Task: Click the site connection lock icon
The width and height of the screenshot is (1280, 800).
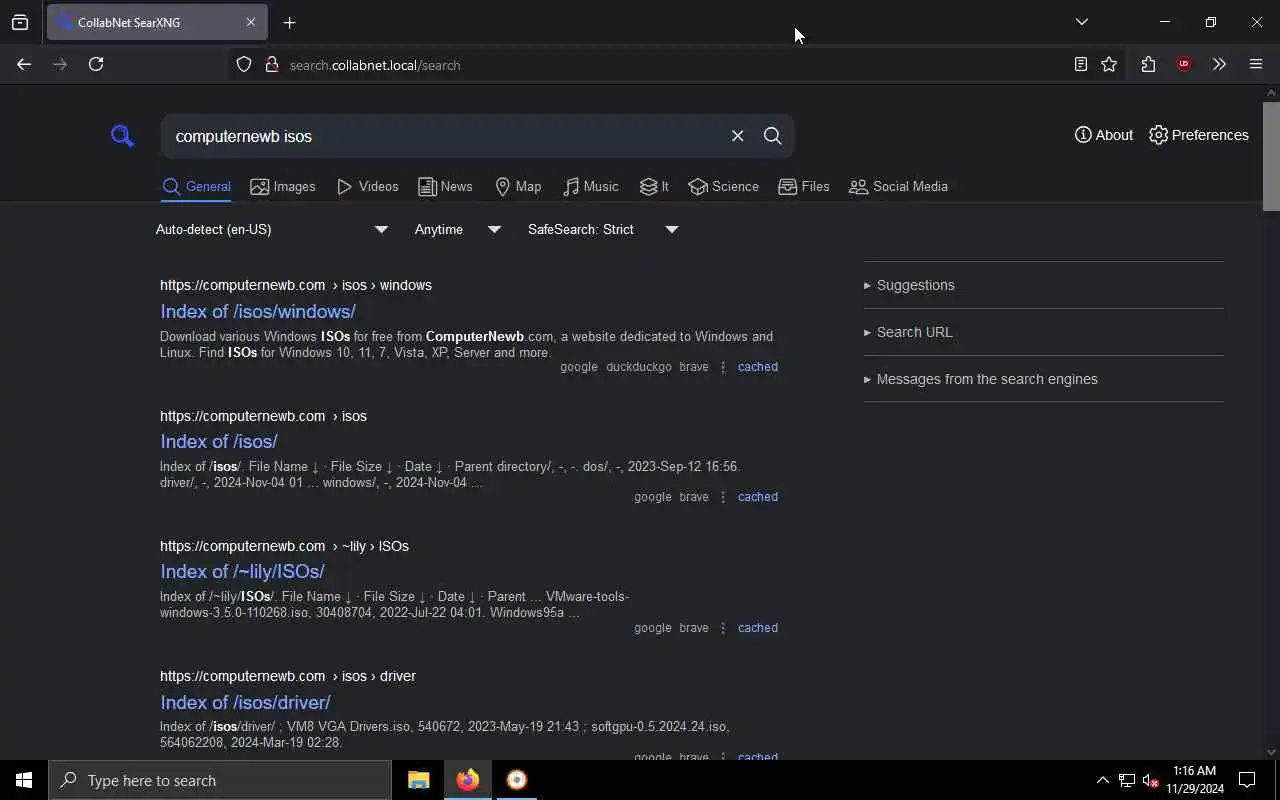Action: (x=271, y=65)
